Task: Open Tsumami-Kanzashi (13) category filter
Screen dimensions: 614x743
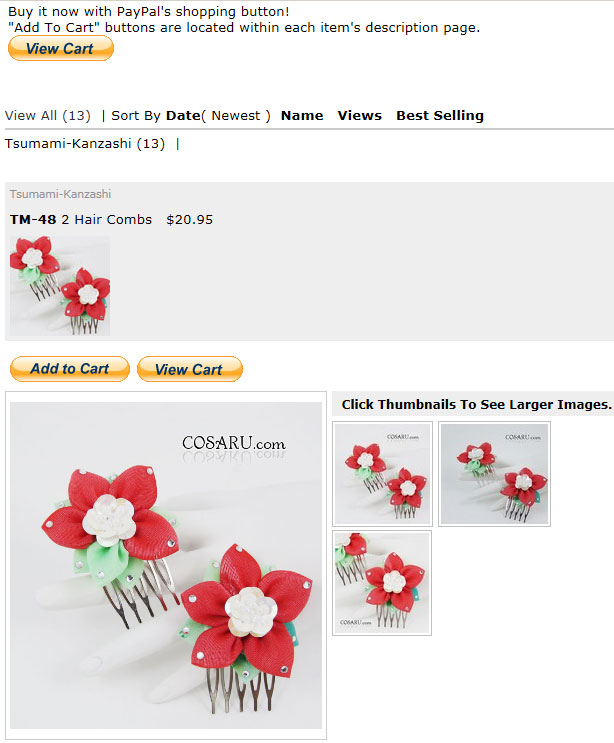Action: coord(85,144)
